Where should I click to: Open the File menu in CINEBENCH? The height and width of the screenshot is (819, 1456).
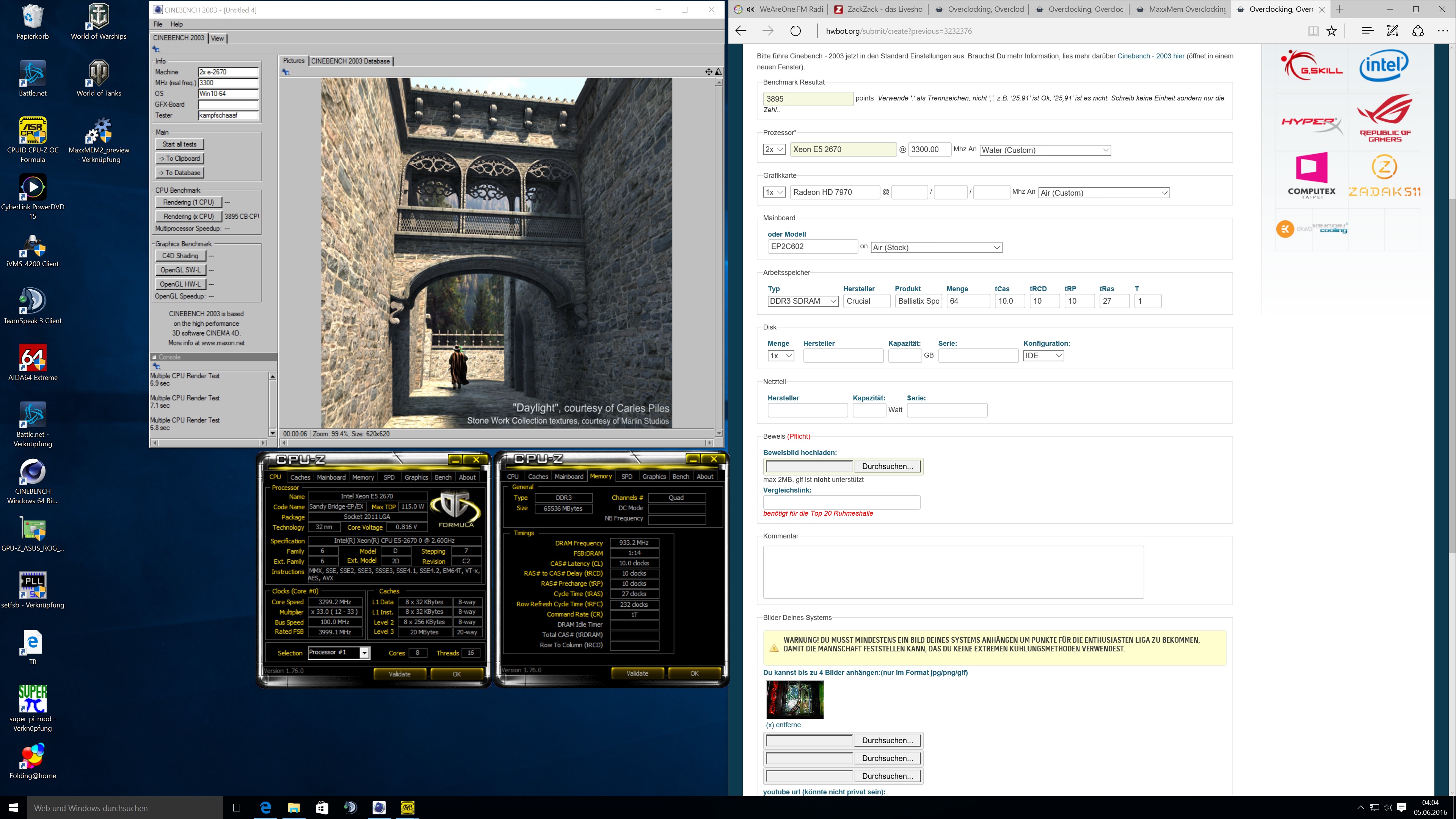coord(158,24)
